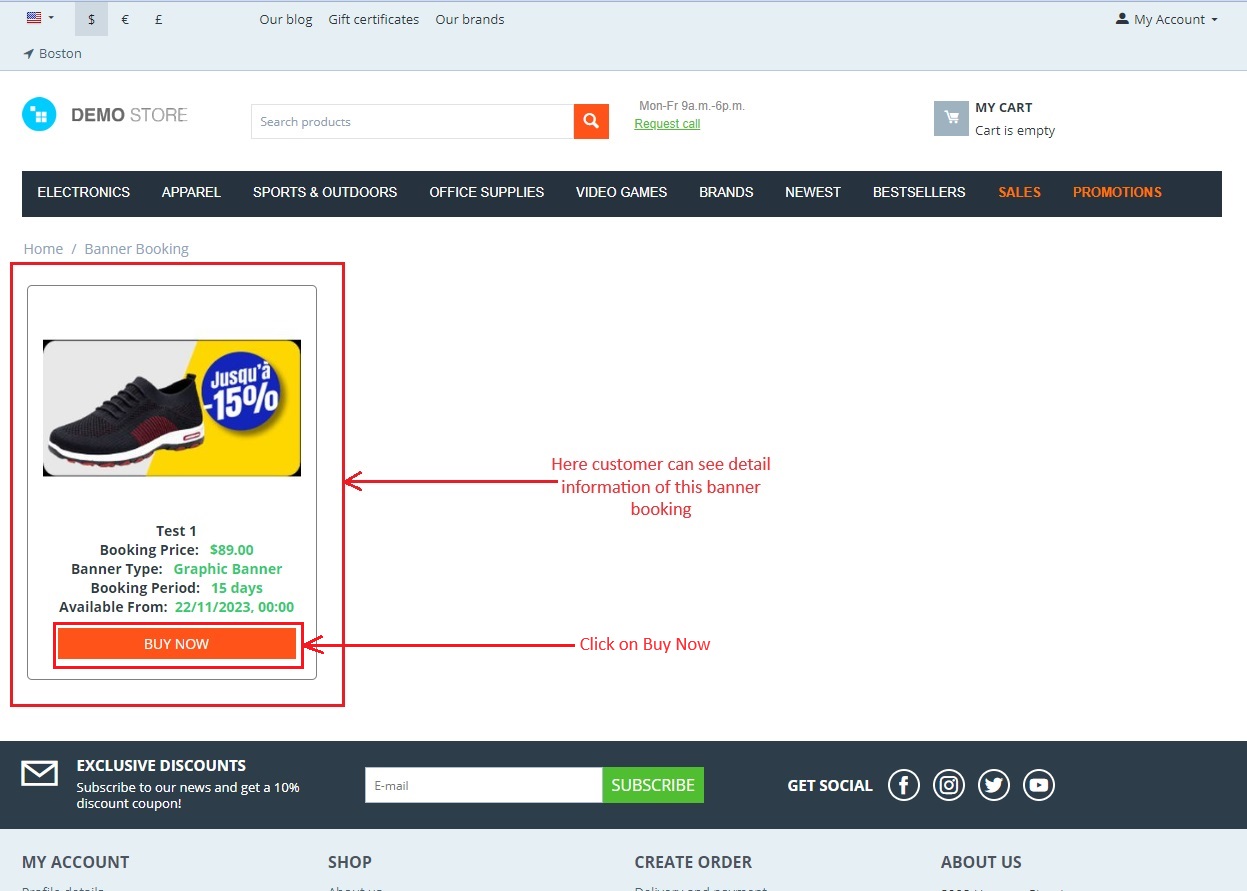The width and height of the screenshot is (1247, 891).
Task: Click the Demo Store logo
Action: coord(105,115)
